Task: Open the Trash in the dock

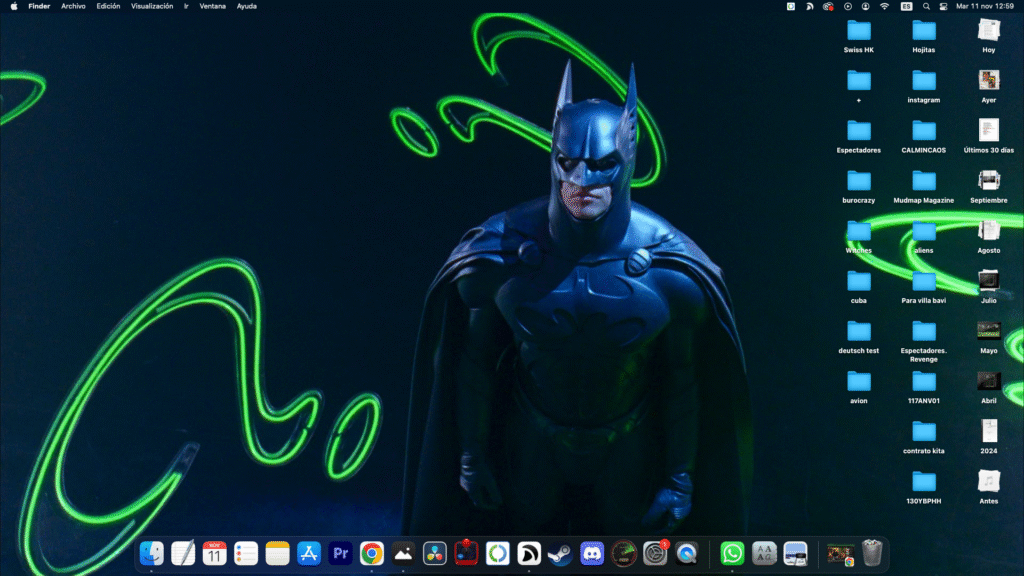Action: (x=872, y=553)
